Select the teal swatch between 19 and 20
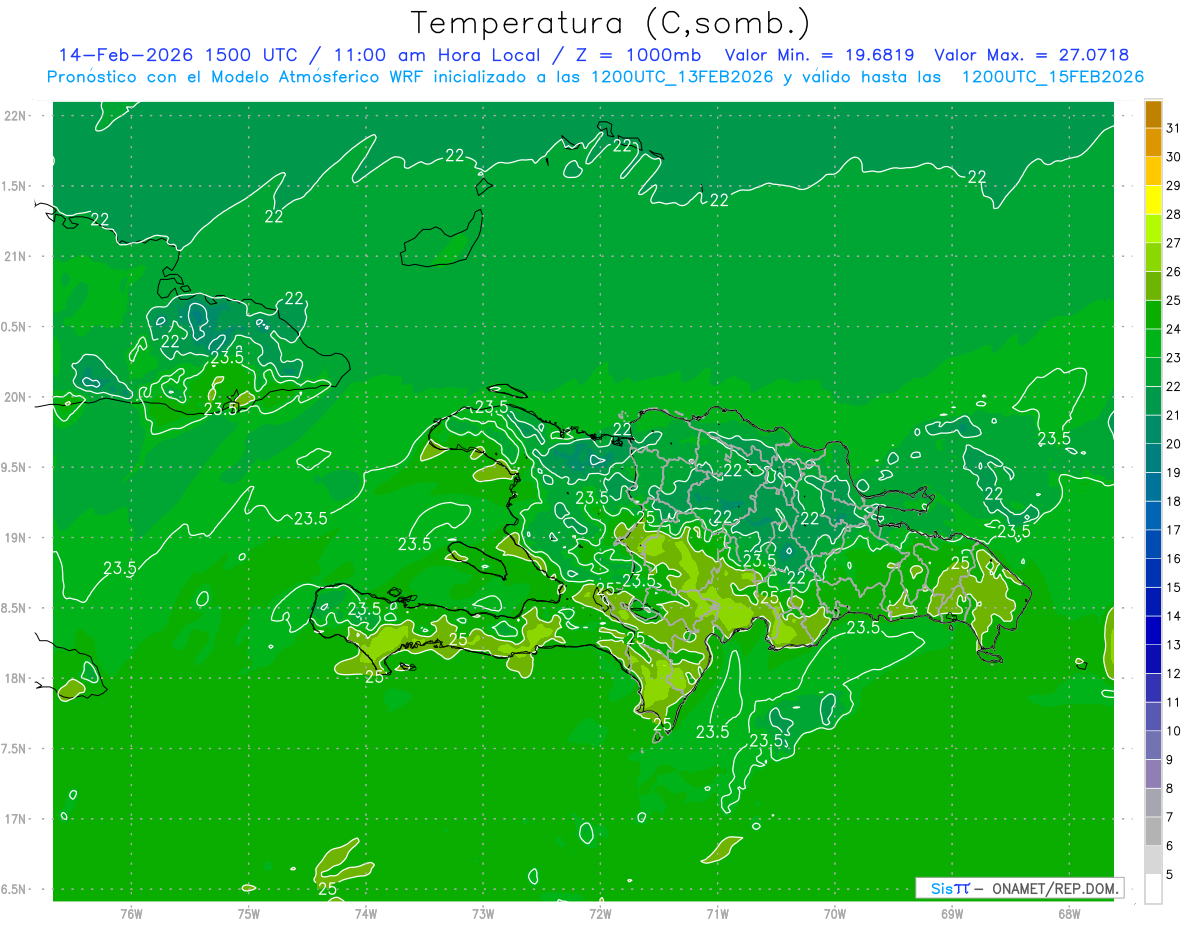 tap(1153, 459)
